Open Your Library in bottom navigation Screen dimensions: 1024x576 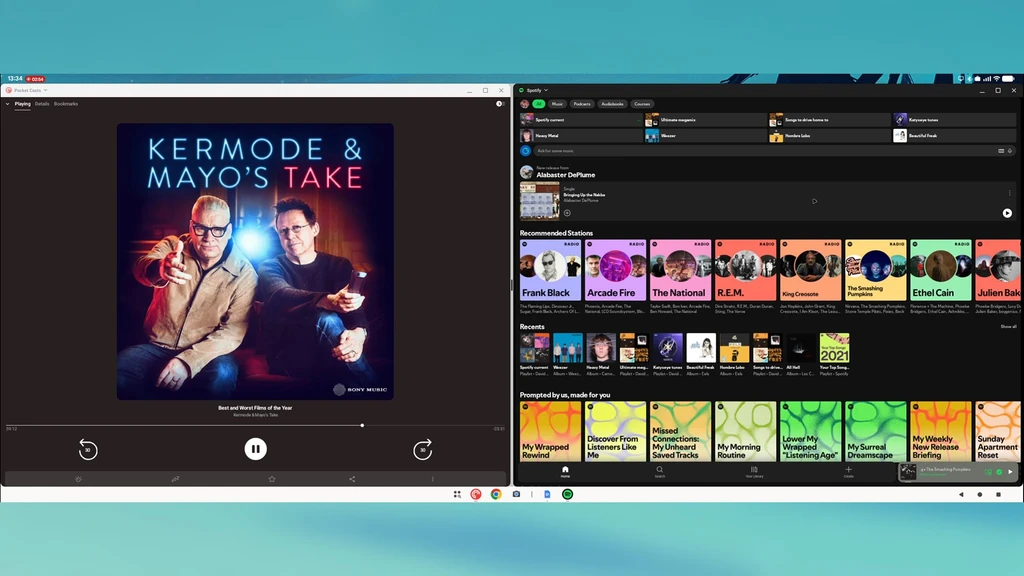click(754, 472)
